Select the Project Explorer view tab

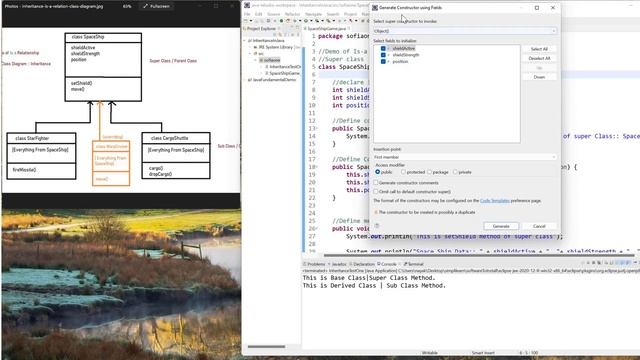point(261,29)
